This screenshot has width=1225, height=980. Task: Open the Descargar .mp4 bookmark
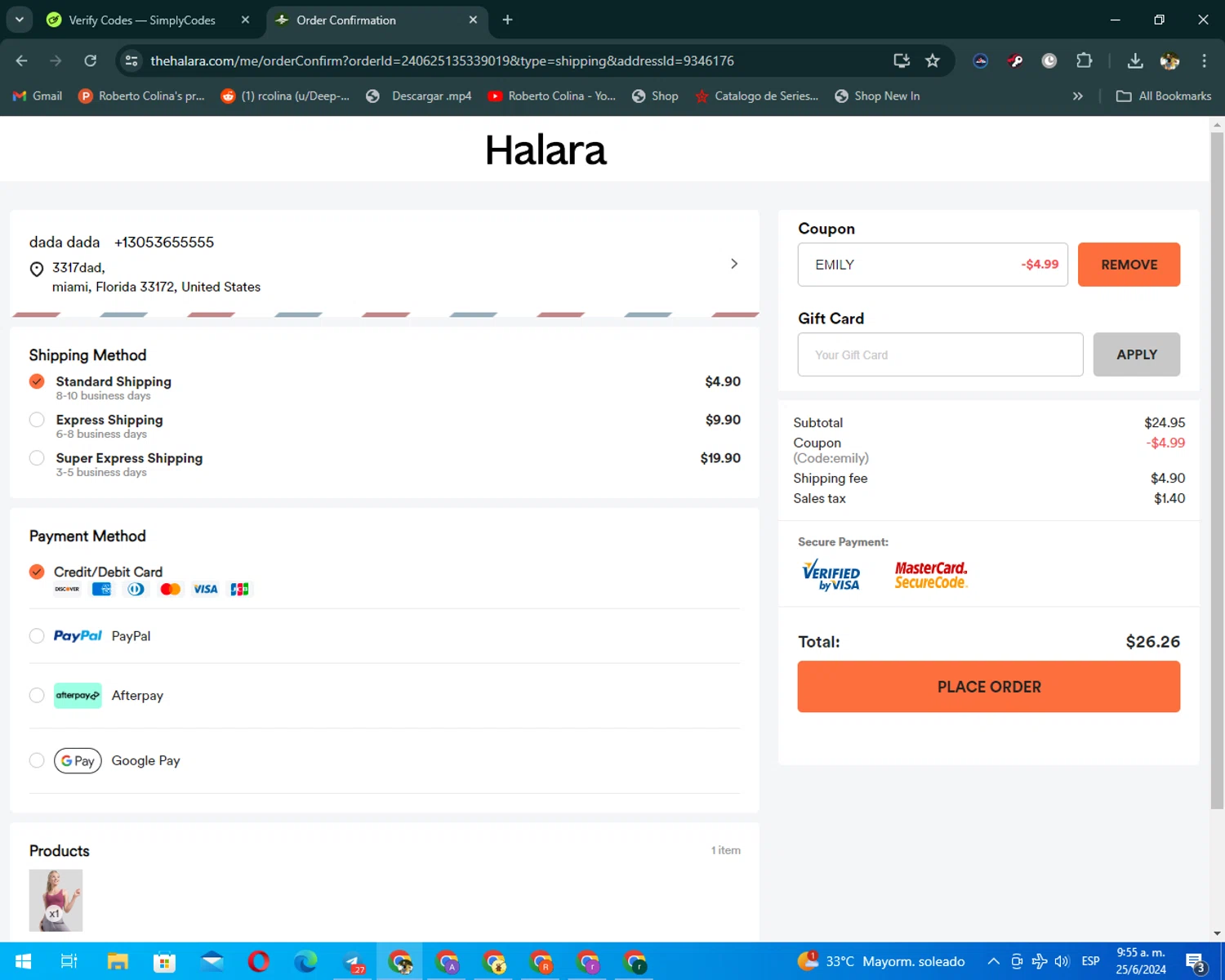419,96
